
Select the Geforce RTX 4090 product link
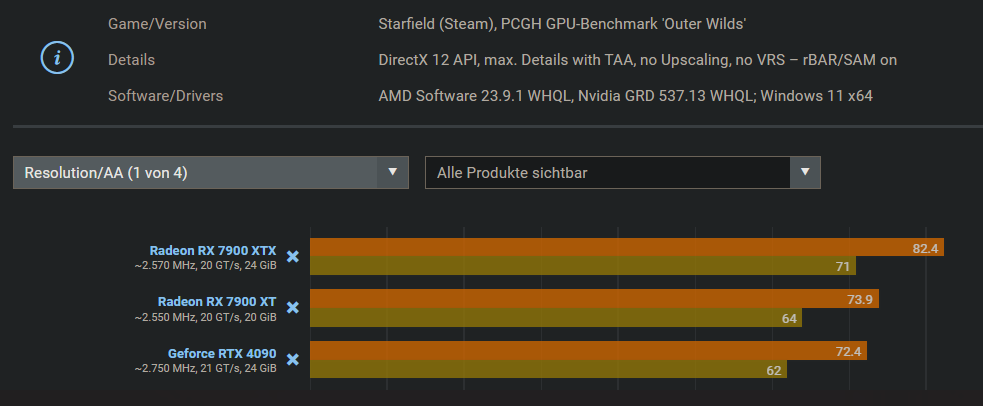(x=222, y=353)
